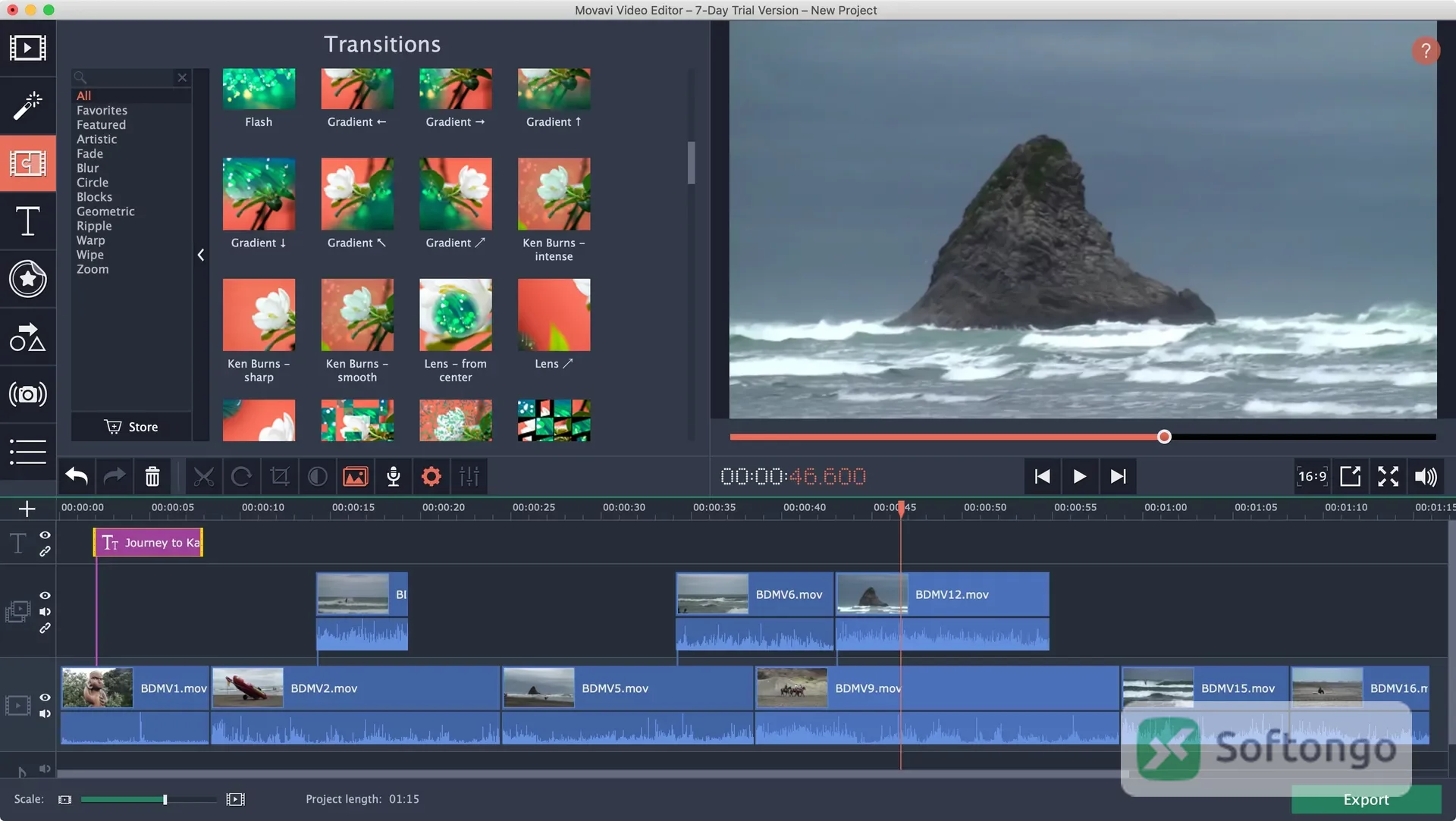The width and height of the screenshot is (1456, 821).
Task: Play the preview video
Action: [x=1079, y=476]
